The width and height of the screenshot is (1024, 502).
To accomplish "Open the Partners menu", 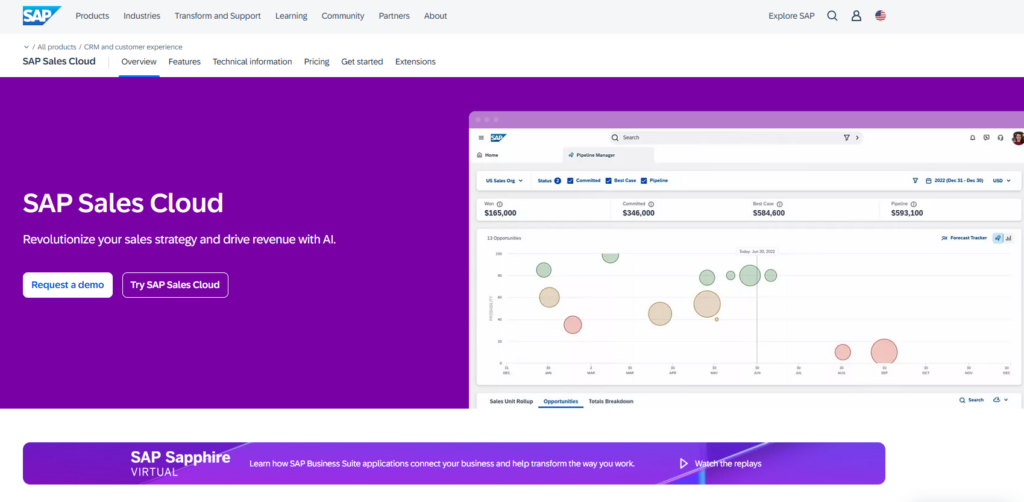I will click(394, 16).
